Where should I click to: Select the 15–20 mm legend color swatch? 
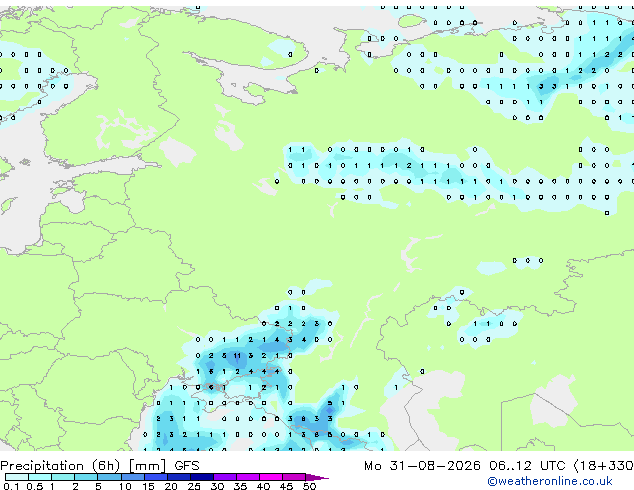click(155, 477)
